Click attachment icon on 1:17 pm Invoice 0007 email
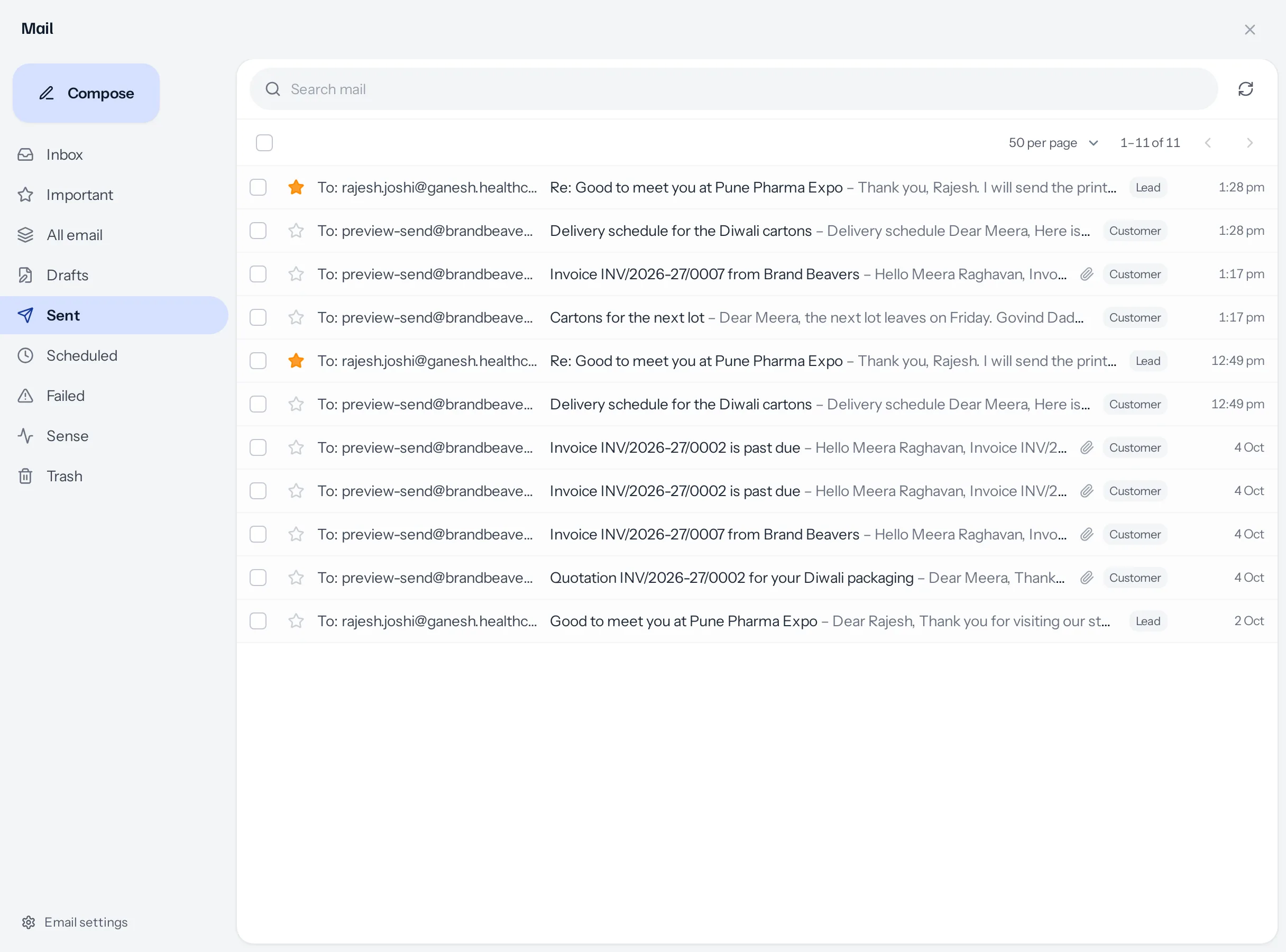The image size is (1286, 952). [x=1087, y=274]
